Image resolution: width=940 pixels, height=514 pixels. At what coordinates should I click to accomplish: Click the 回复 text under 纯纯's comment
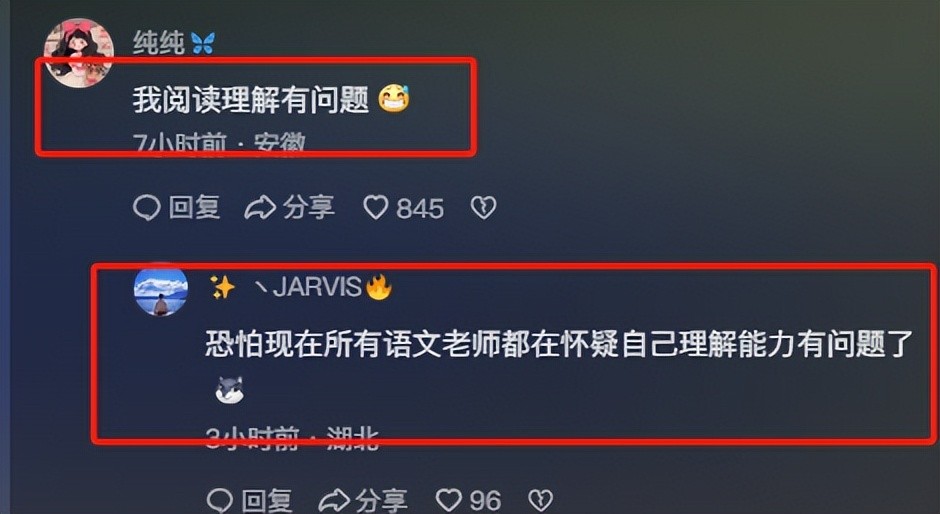194,208
